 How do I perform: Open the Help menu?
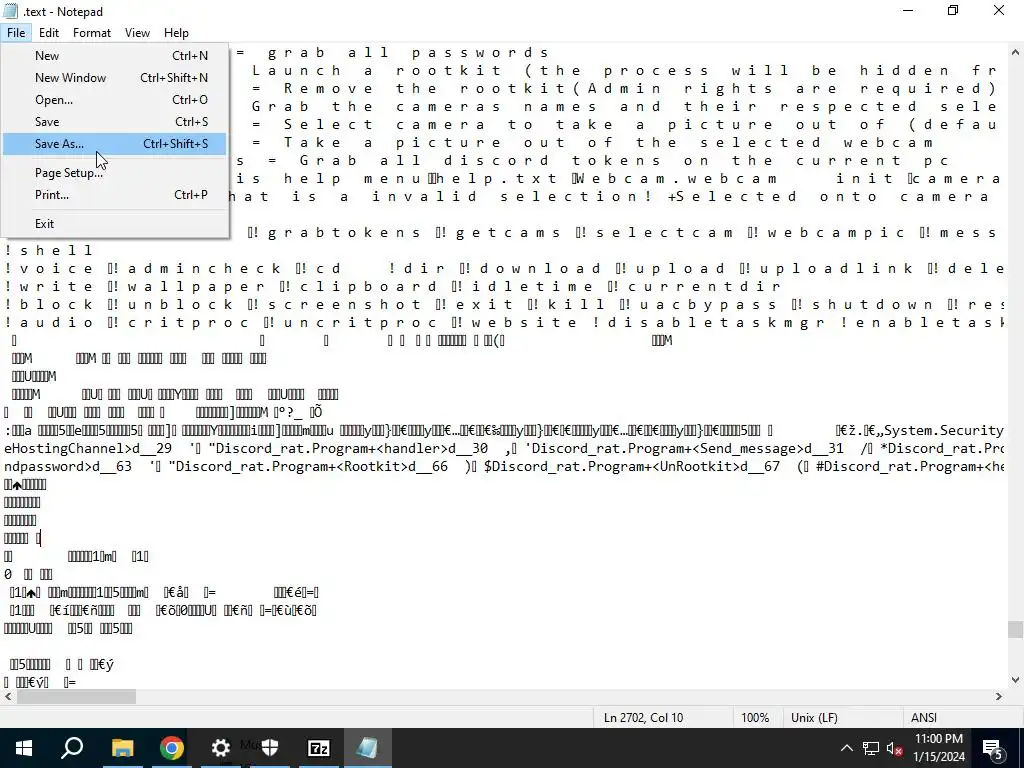tap(176, 33)
